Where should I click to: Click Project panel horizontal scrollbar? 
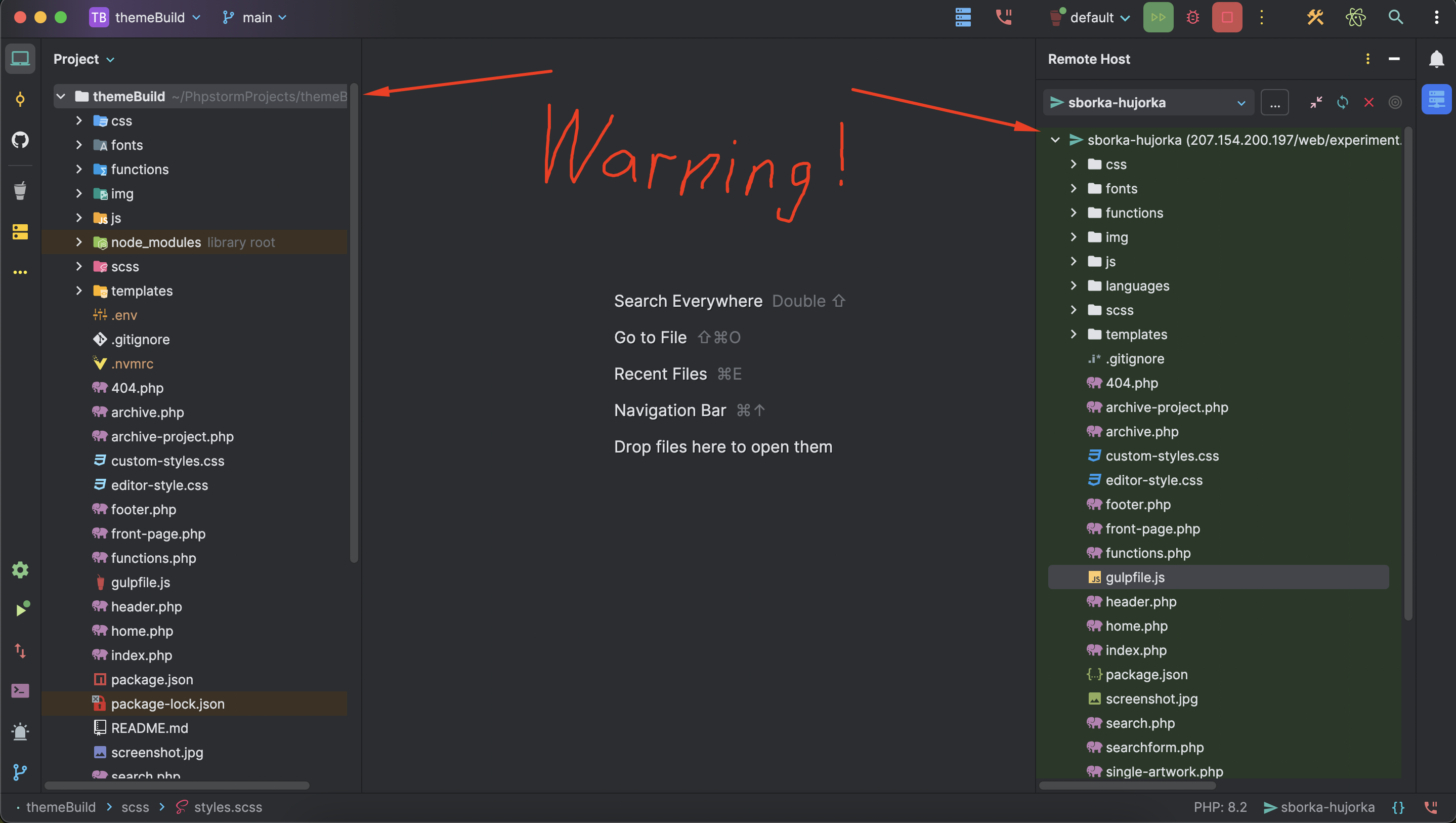pos(177,785)
